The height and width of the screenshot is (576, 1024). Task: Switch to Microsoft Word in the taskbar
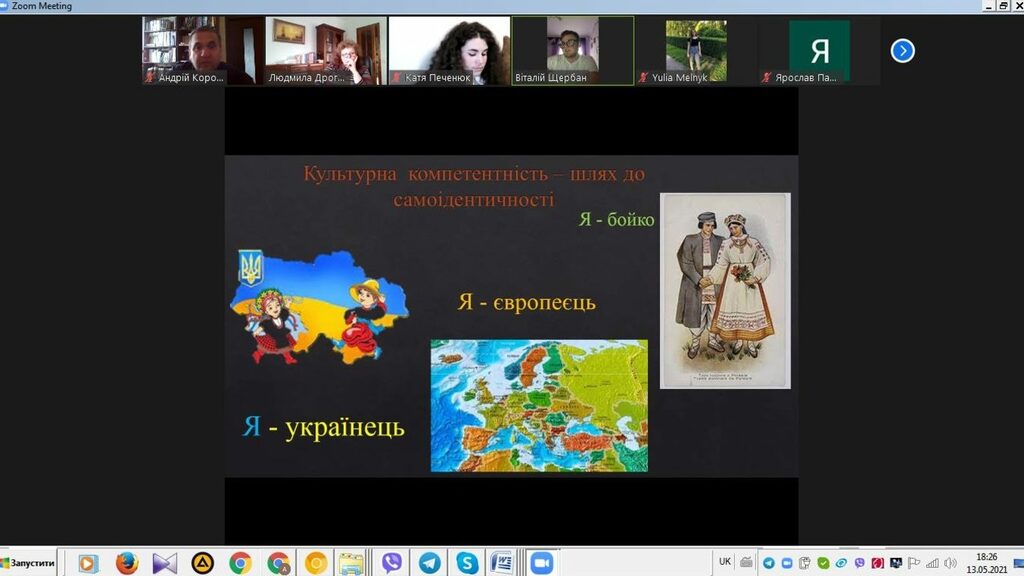(x=502, y=563)
